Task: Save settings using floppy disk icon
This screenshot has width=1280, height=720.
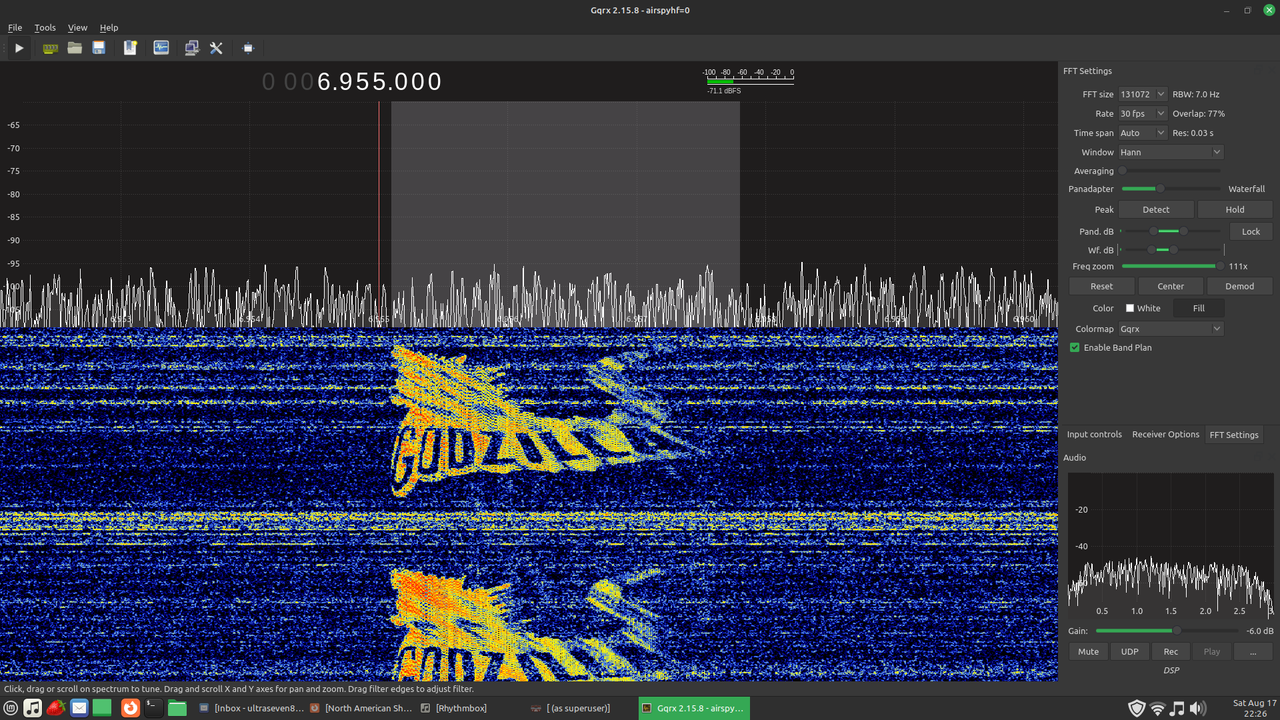Action: [99, 48]
